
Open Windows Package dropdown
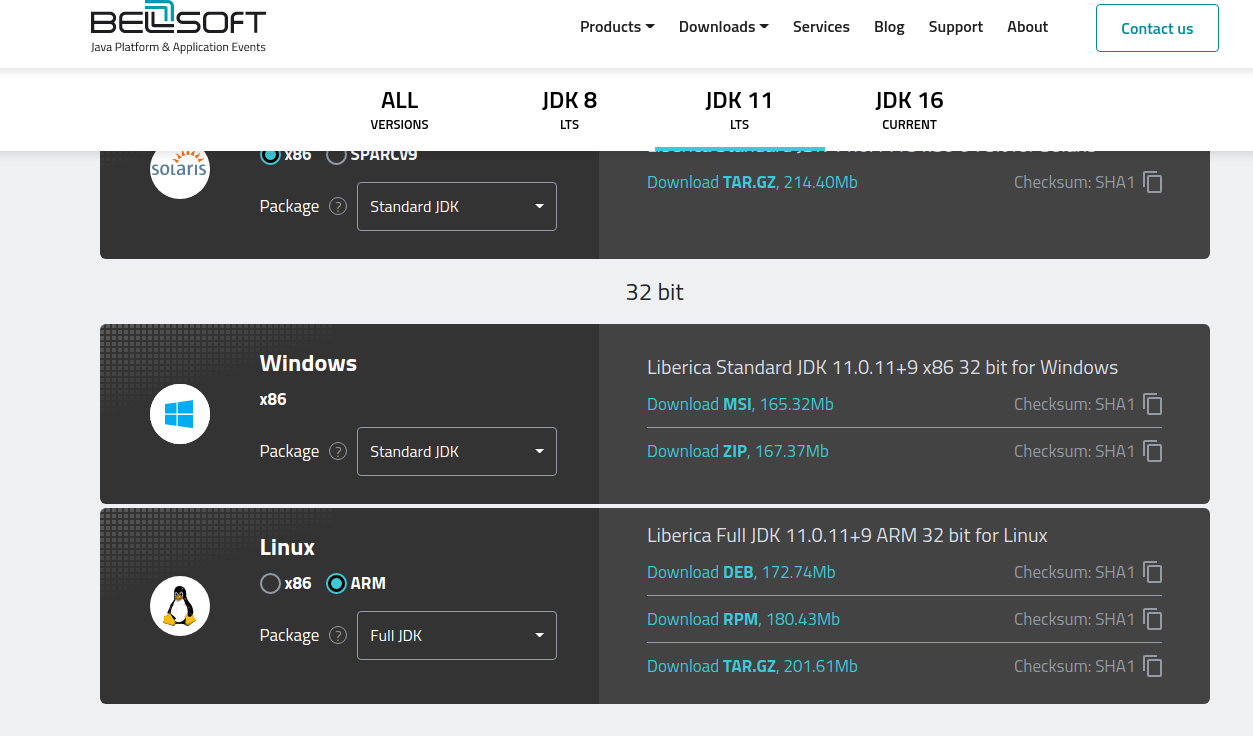[456, 452]
